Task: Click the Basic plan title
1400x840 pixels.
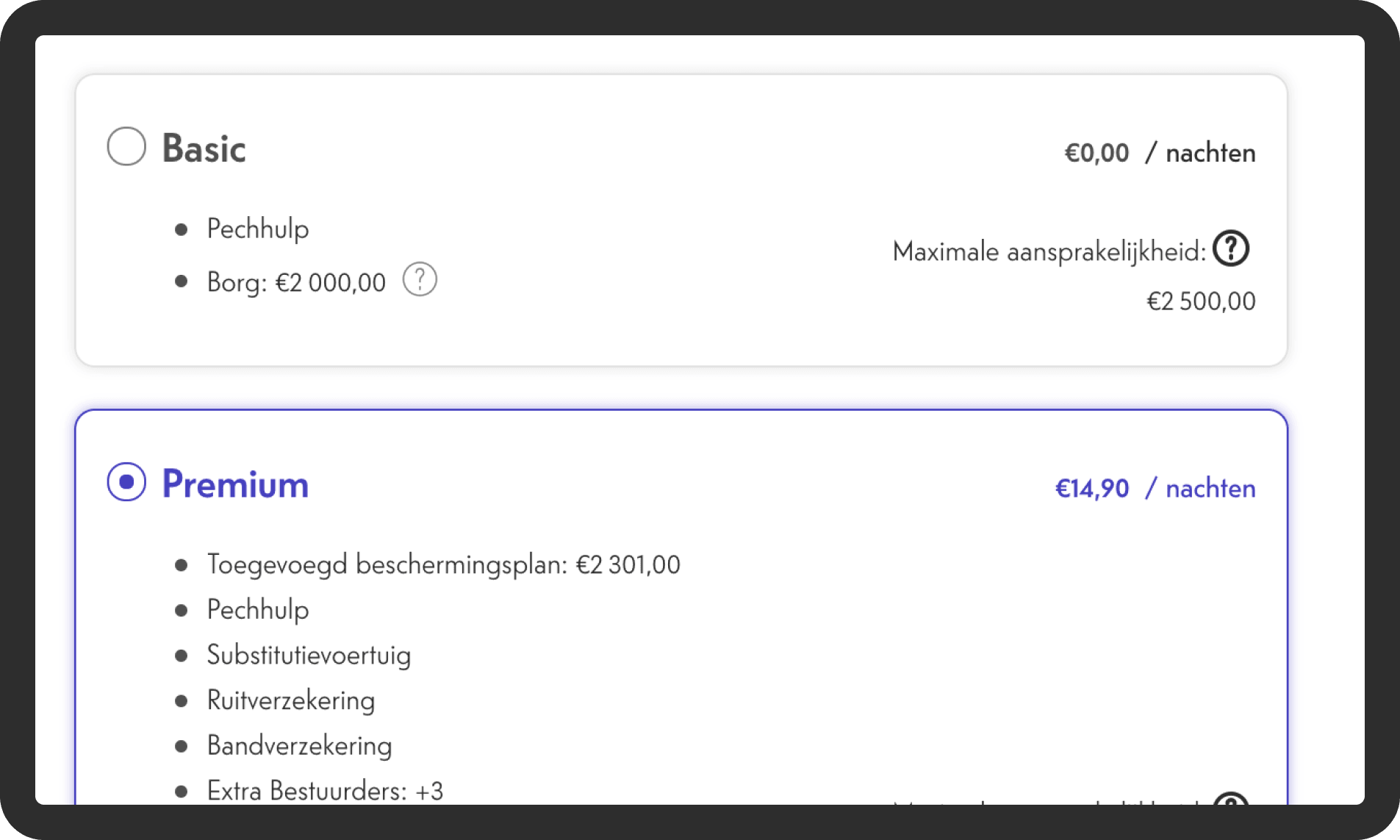Action: point(204,148)
